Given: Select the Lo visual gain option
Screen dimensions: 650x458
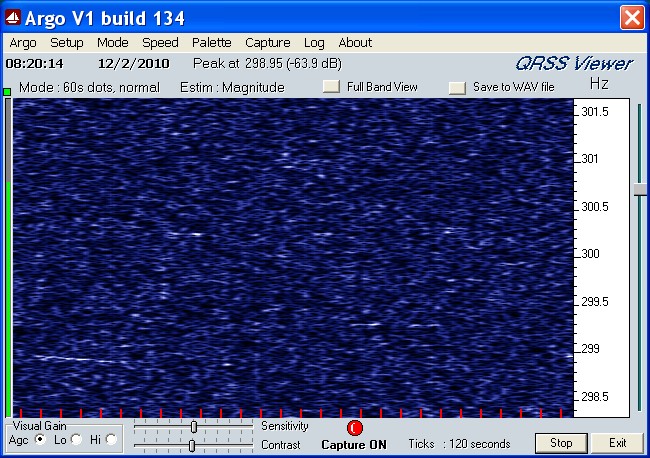Looking at the screenshot, I should coord(76,439).
